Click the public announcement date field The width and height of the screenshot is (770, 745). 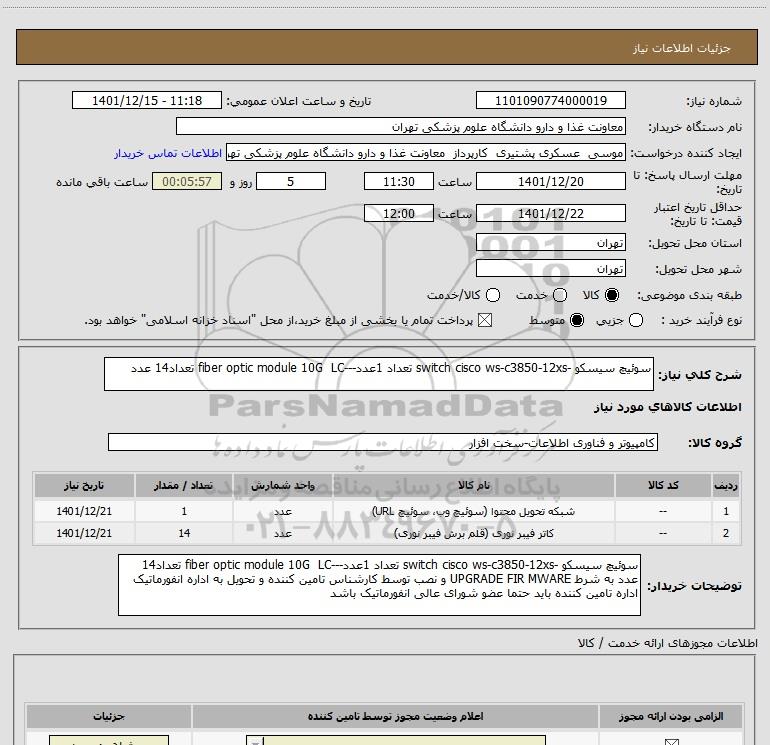147,100
